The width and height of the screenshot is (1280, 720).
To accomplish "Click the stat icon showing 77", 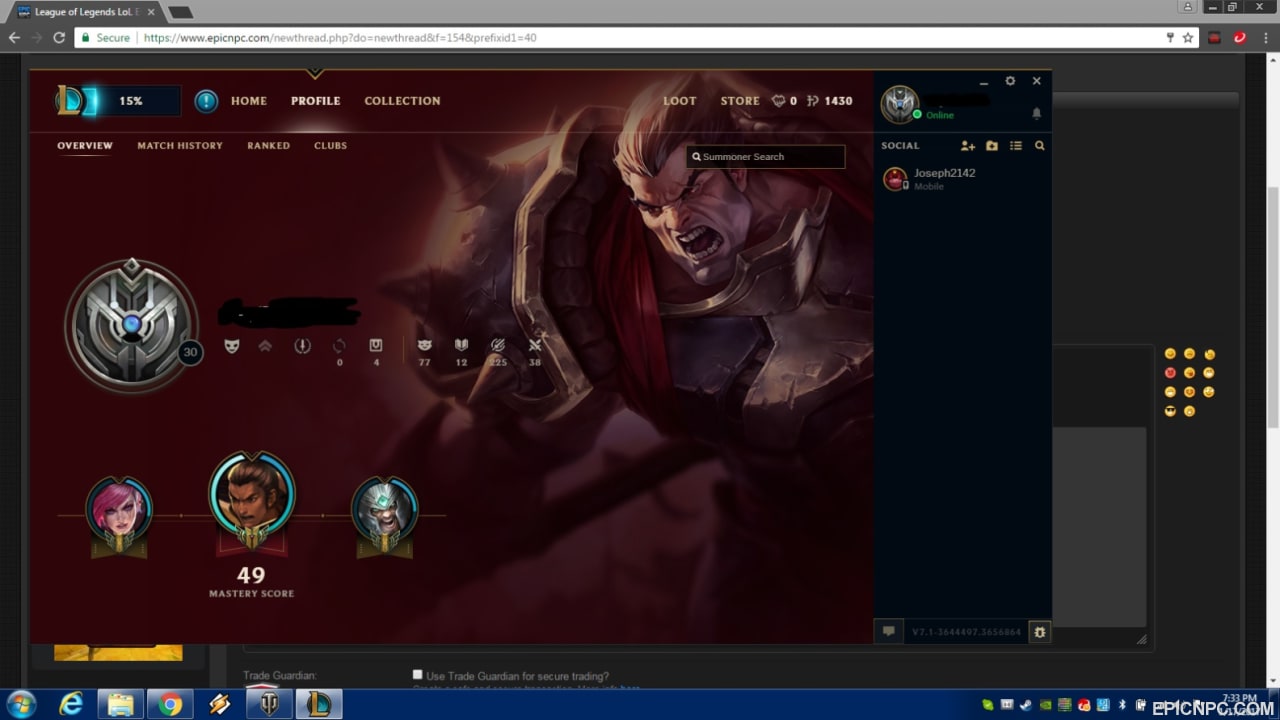I will pyautogui.click(x=424, y=345).
